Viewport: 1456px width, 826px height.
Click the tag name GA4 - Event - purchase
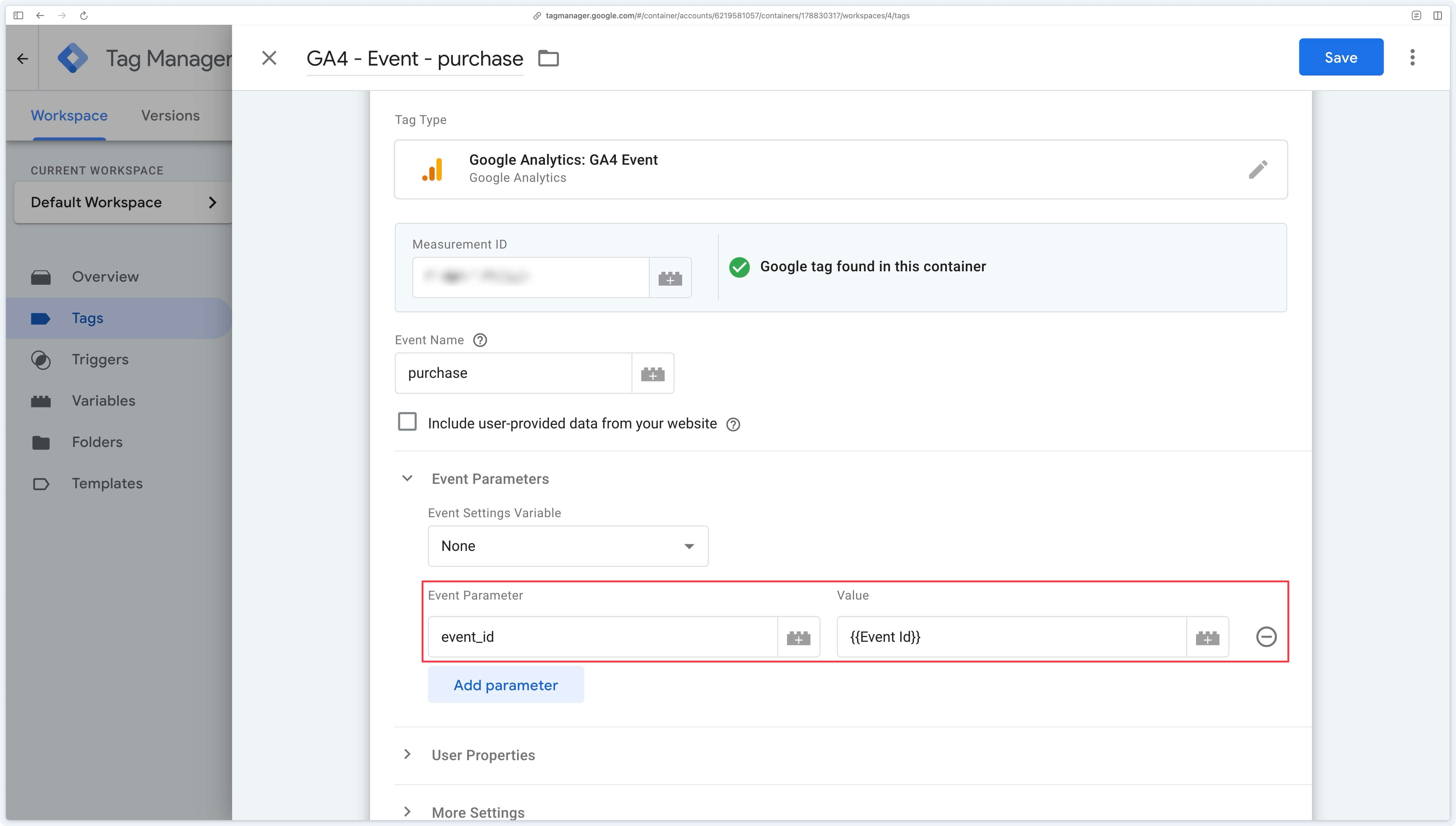click(x=414, y=58)
